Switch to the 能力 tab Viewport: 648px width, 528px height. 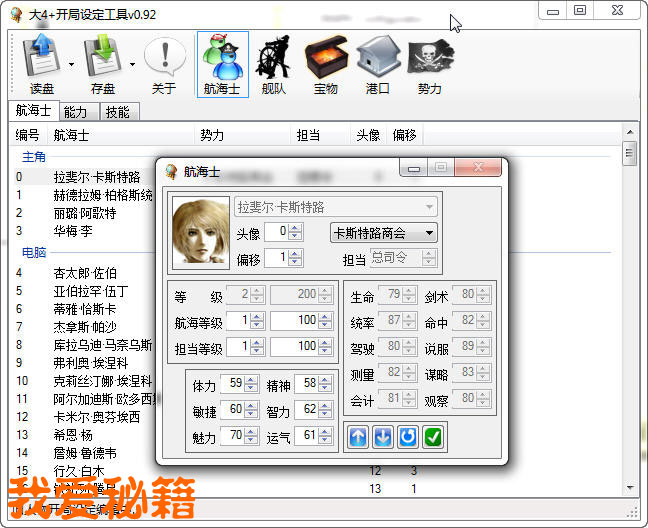pos(75,112)
